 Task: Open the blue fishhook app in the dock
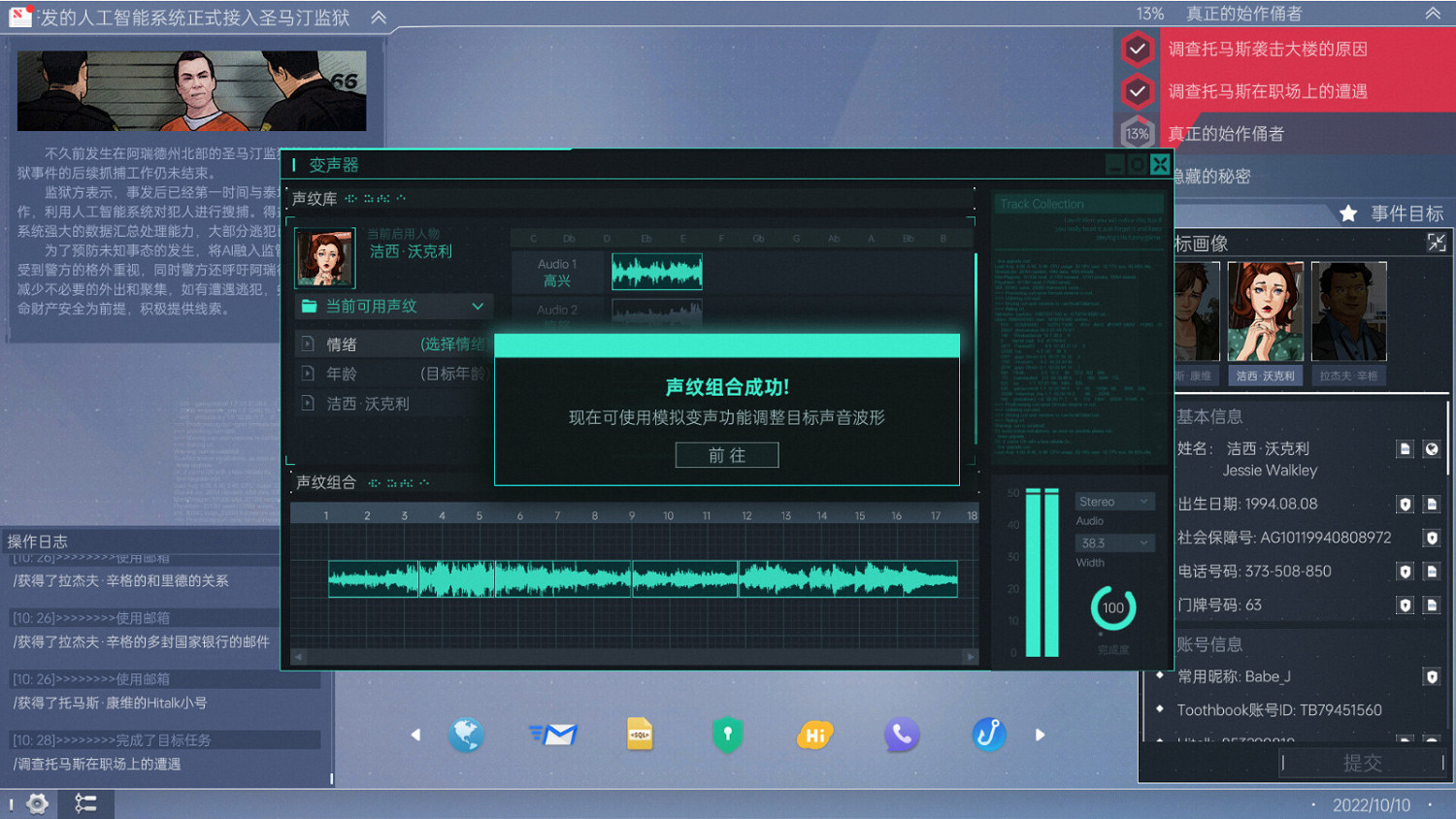(x=988, y=735)
